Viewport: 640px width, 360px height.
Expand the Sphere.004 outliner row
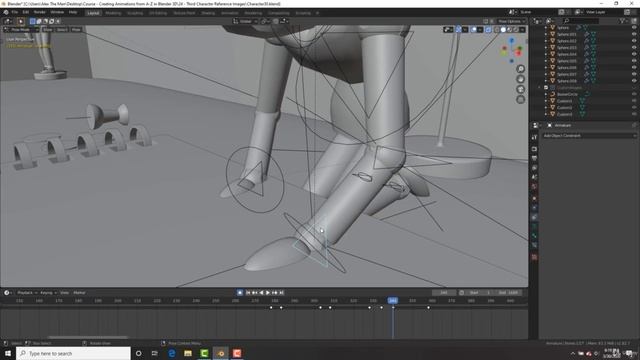tap(546, 54)
